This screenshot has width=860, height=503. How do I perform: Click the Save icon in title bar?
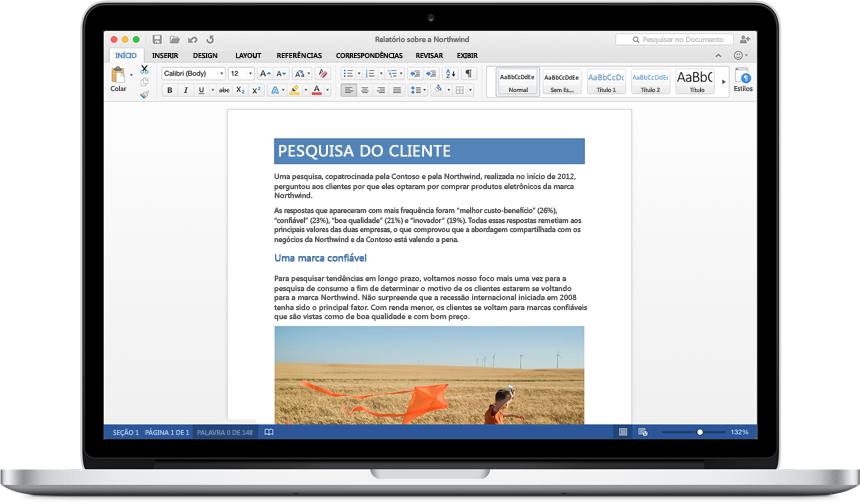click(157, 39)
